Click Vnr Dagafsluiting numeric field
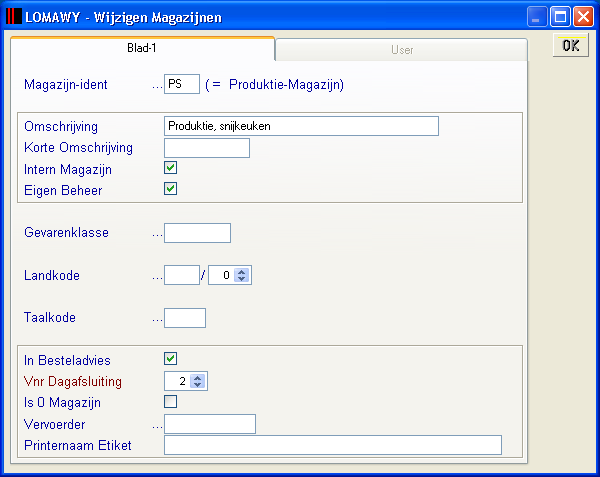600x477 pixels. (x=178, y=381)
